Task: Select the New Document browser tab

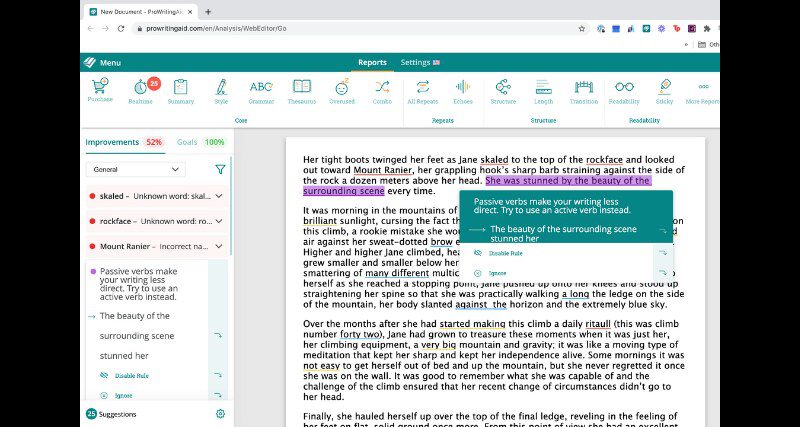Action: [139, 12]
